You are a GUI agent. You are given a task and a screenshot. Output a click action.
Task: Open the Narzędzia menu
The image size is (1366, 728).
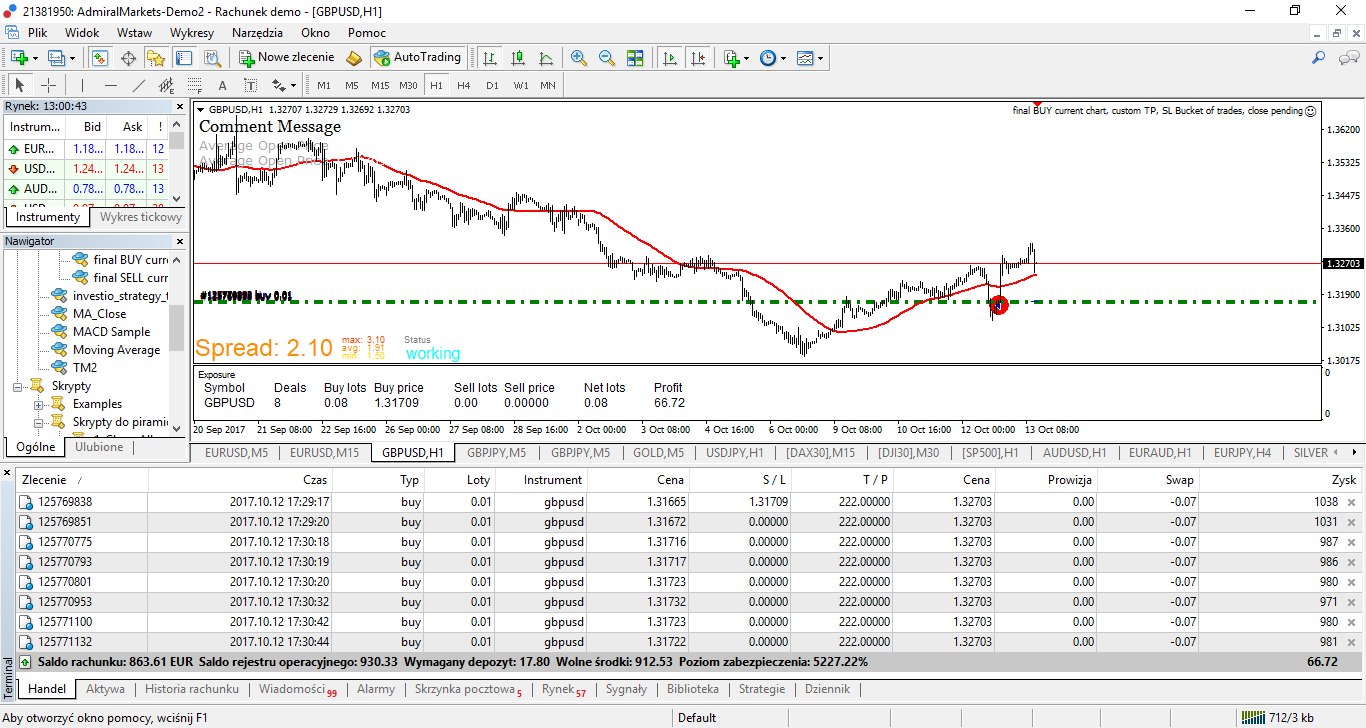click(x=257, y=33)
